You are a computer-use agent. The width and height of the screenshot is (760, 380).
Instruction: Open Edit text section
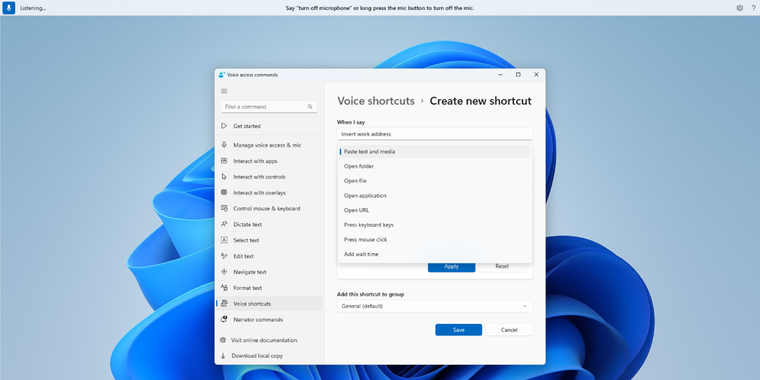269,256
